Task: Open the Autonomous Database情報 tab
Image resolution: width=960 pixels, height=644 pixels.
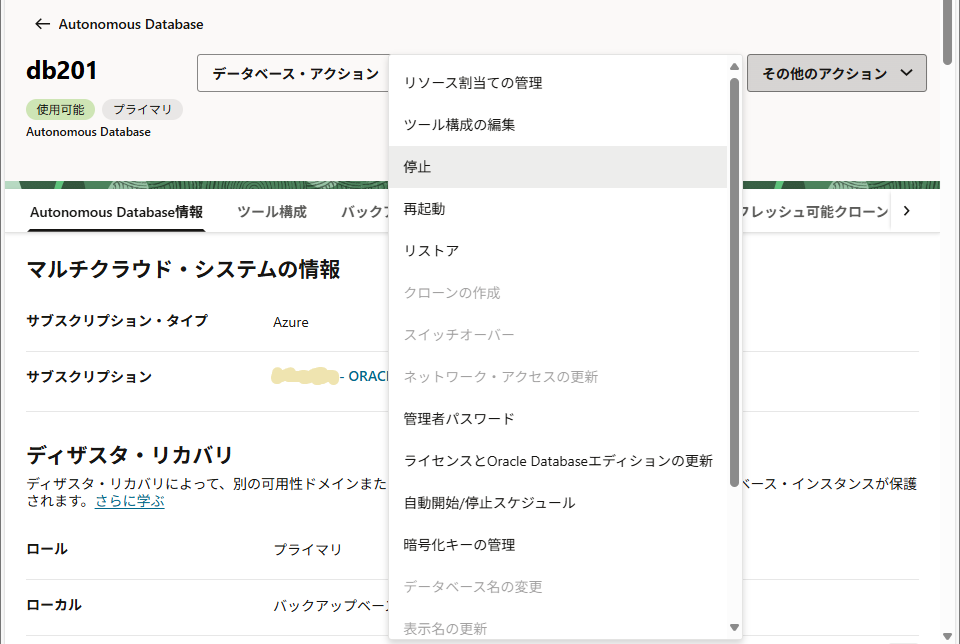Action: (x=116, y=212)
